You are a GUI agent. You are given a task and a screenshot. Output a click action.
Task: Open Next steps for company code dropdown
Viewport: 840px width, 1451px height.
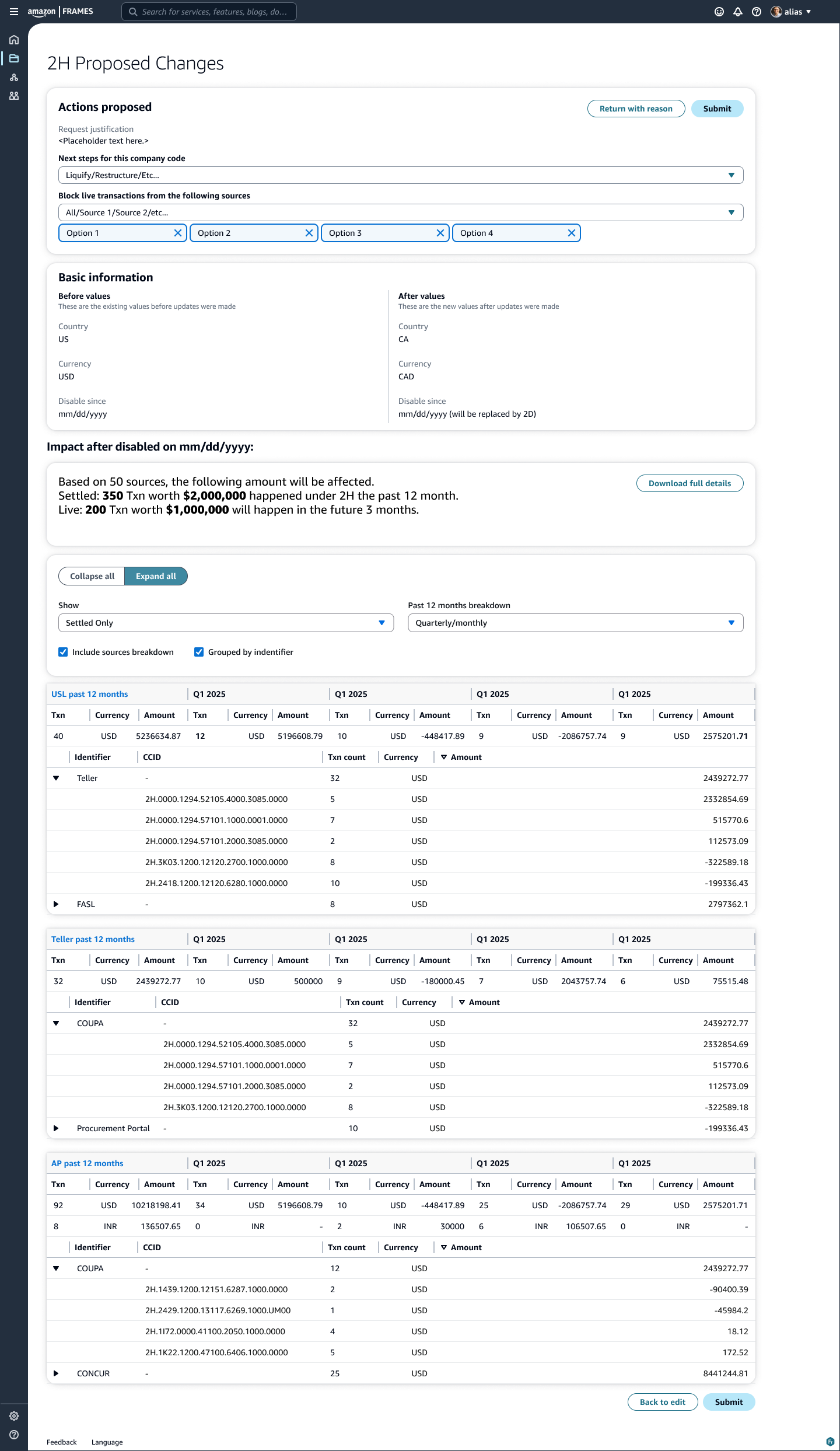click(x=401, y=175)
